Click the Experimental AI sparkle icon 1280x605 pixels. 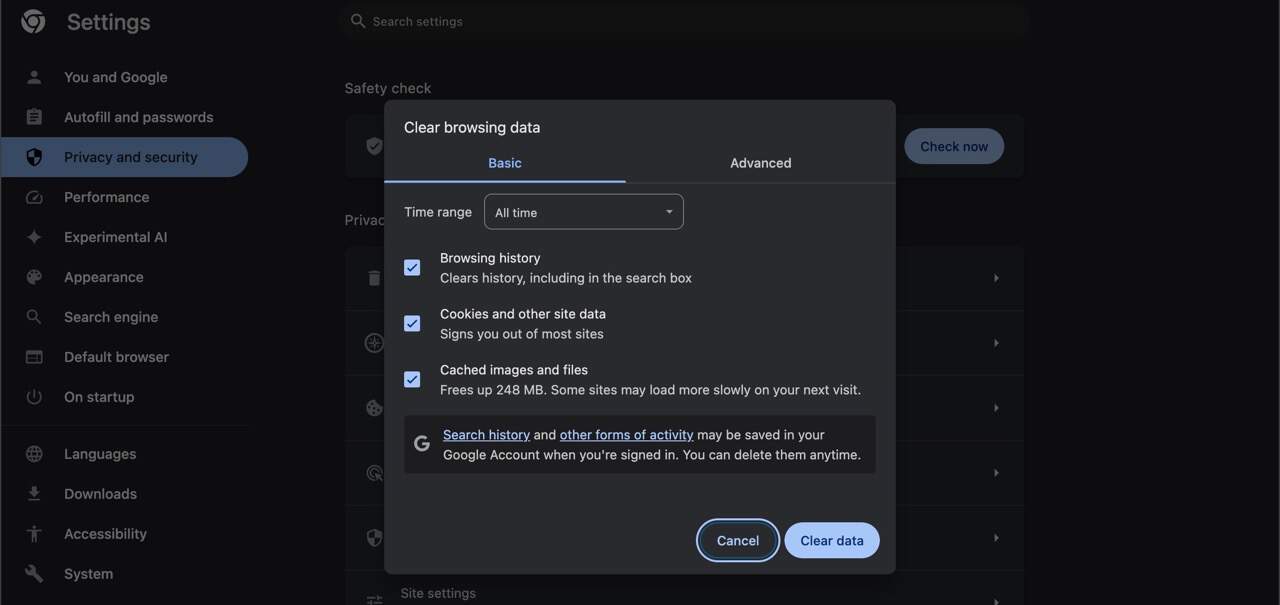pos(34,237)
